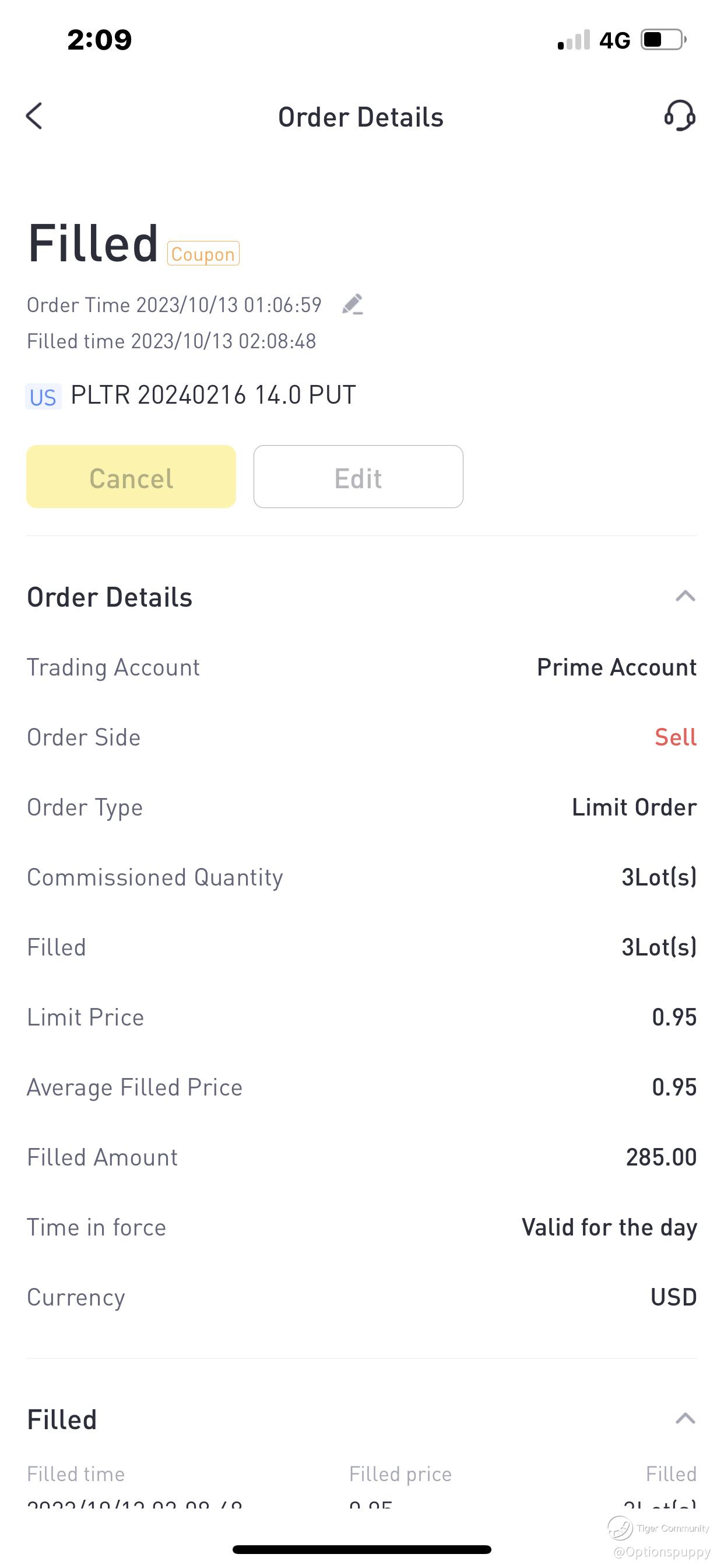
Task: Tap the Prime Account value
Action: (616, 667)
